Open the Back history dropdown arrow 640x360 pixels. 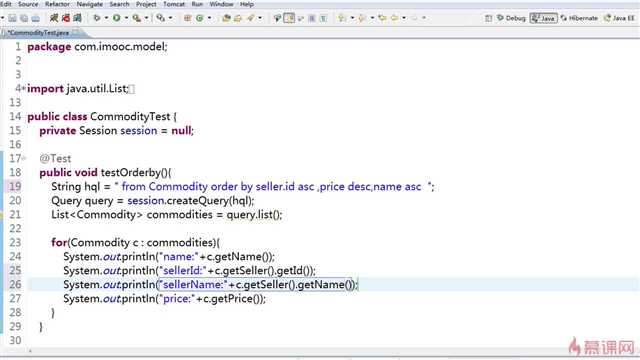click(x=404, y=18)
